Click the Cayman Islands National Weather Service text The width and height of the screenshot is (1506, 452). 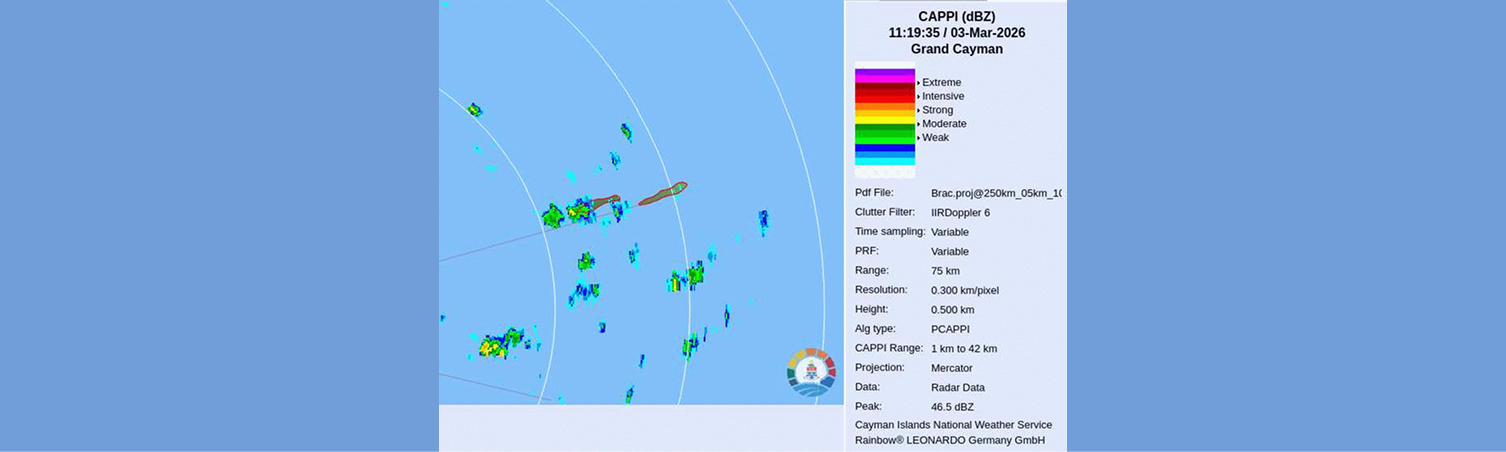pyautogui.click(x=953, y=425)
